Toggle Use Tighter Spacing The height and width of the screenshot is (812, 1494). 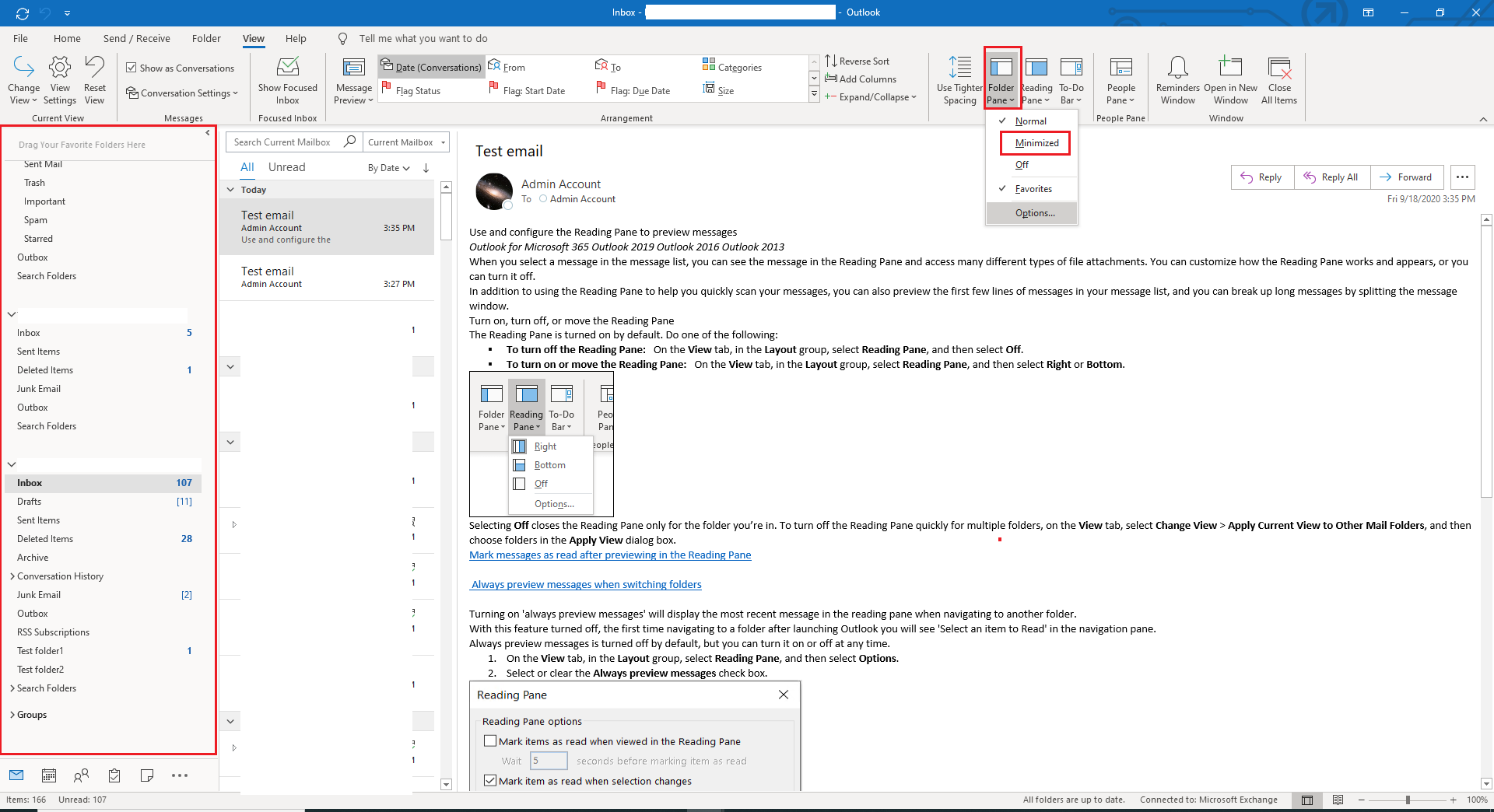(x=959, y=80)
